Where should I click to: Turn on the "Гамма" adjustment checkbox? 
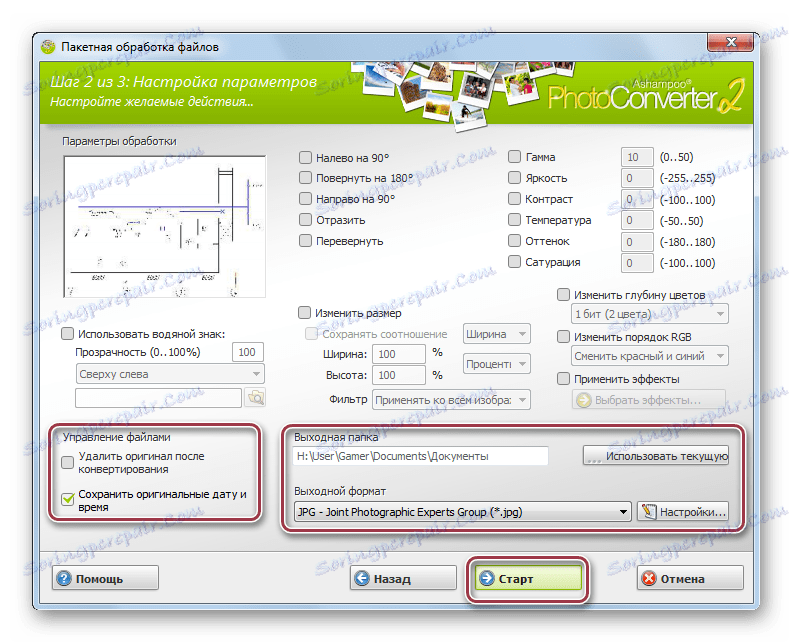tap(514, 156)
